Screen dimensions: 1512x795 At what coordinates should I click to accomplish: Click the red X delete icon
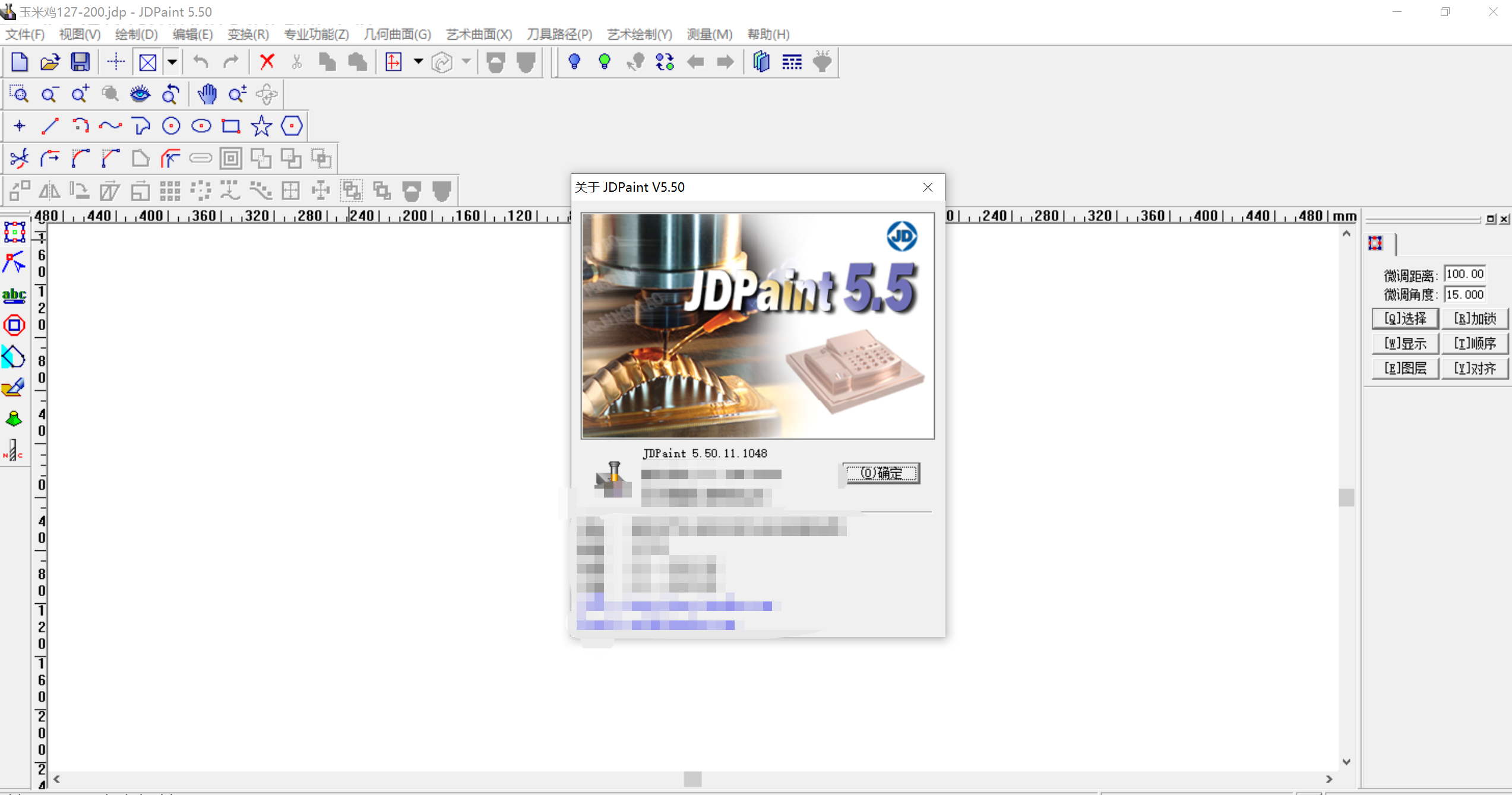click(x=267, y=62)
